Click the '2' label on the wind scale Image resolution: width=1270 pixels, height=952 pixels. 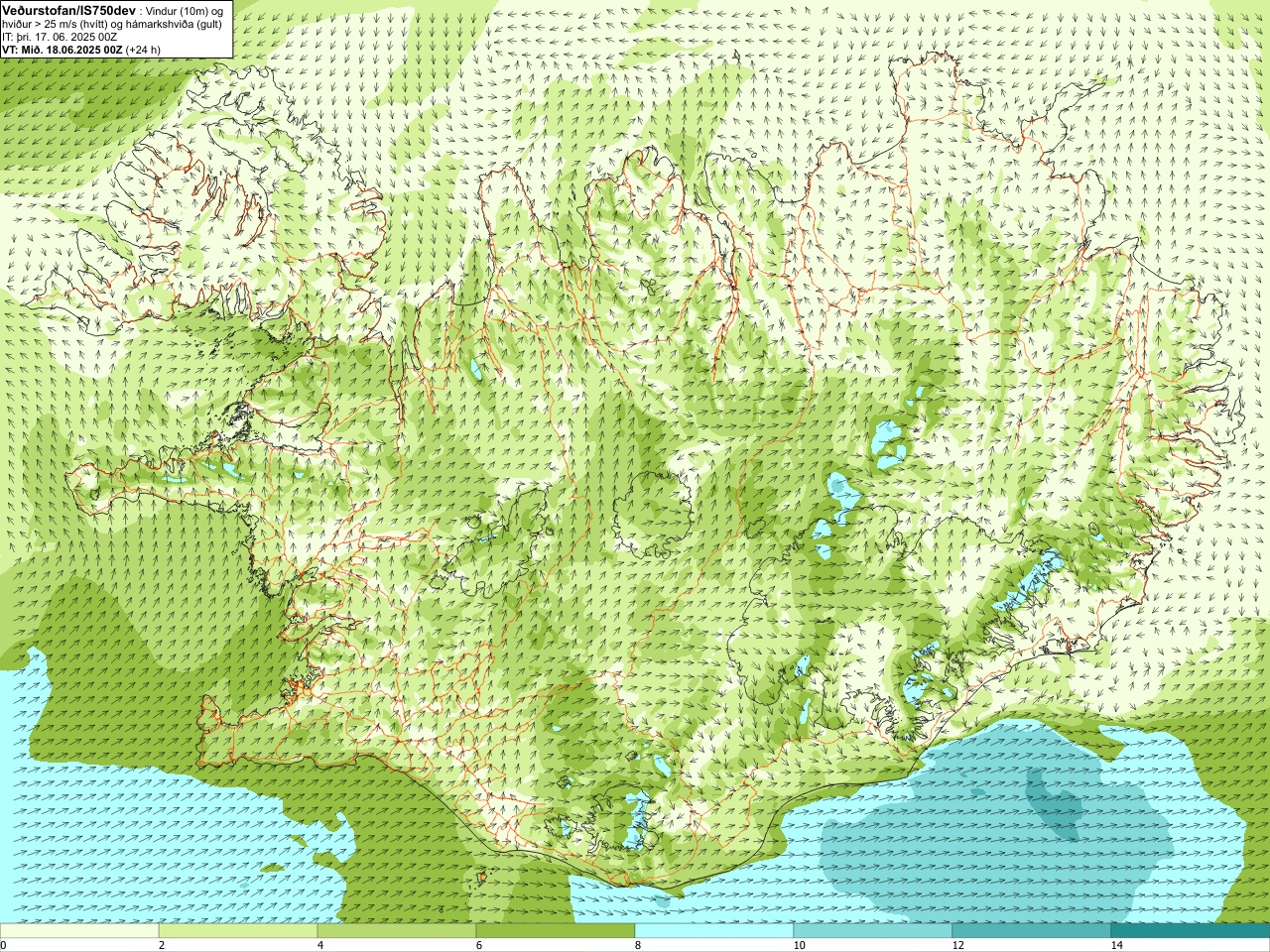click(x=162, y=945)
